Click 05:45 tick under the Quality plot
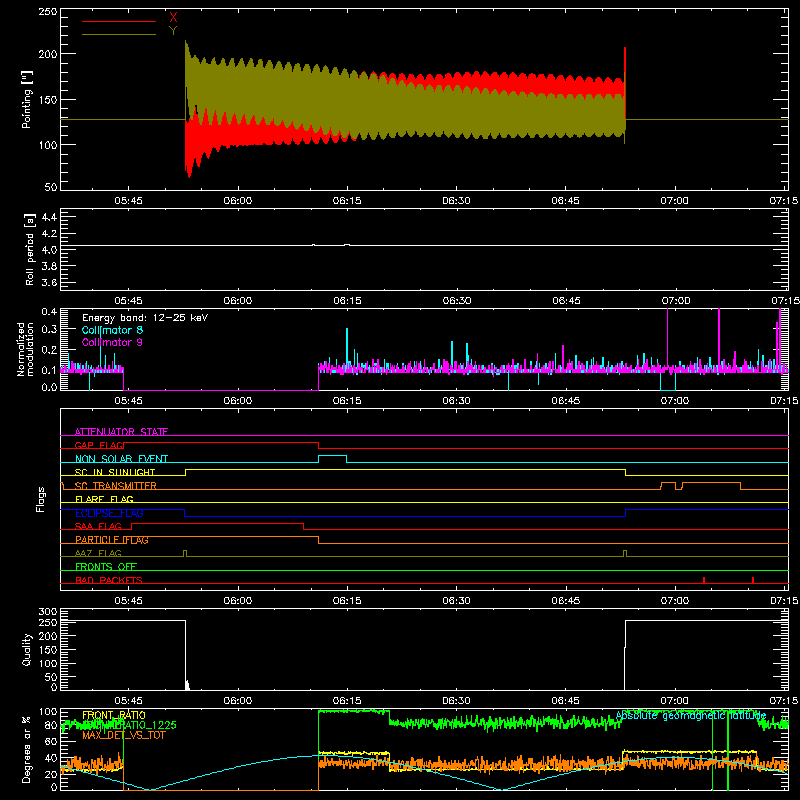 pyautogui.click(x=129, y=701)
